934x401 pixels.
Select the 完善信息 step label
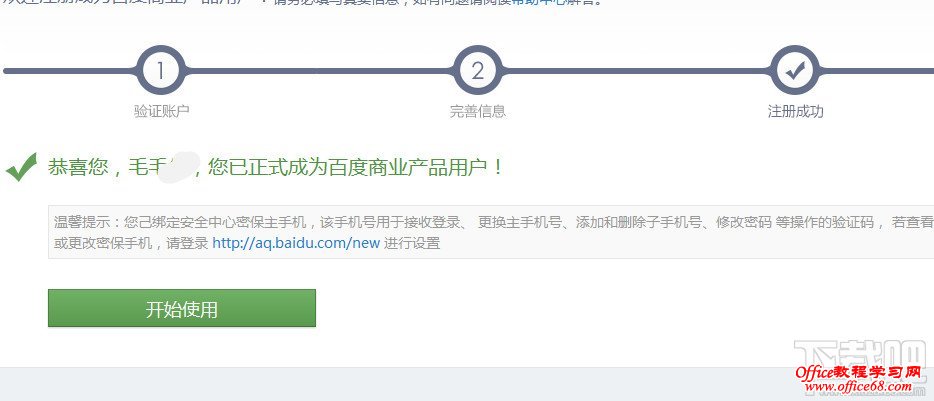click(478, 111)
